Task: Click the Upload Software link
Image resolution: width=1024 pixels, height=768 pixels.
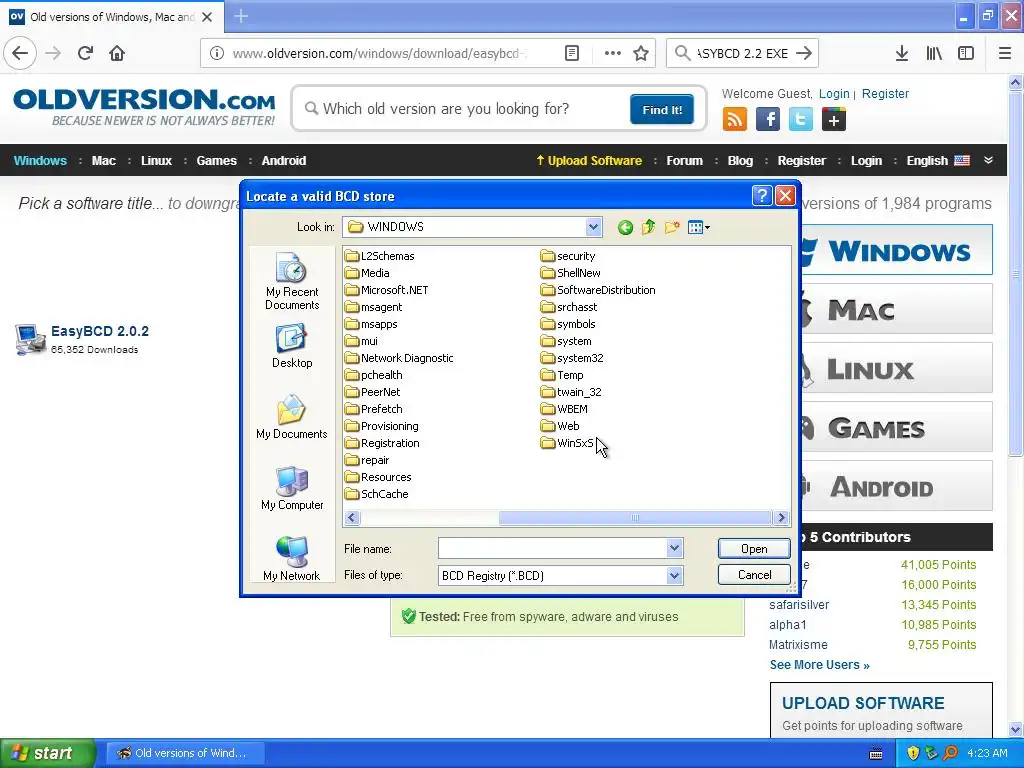Action: click(589, 161)
